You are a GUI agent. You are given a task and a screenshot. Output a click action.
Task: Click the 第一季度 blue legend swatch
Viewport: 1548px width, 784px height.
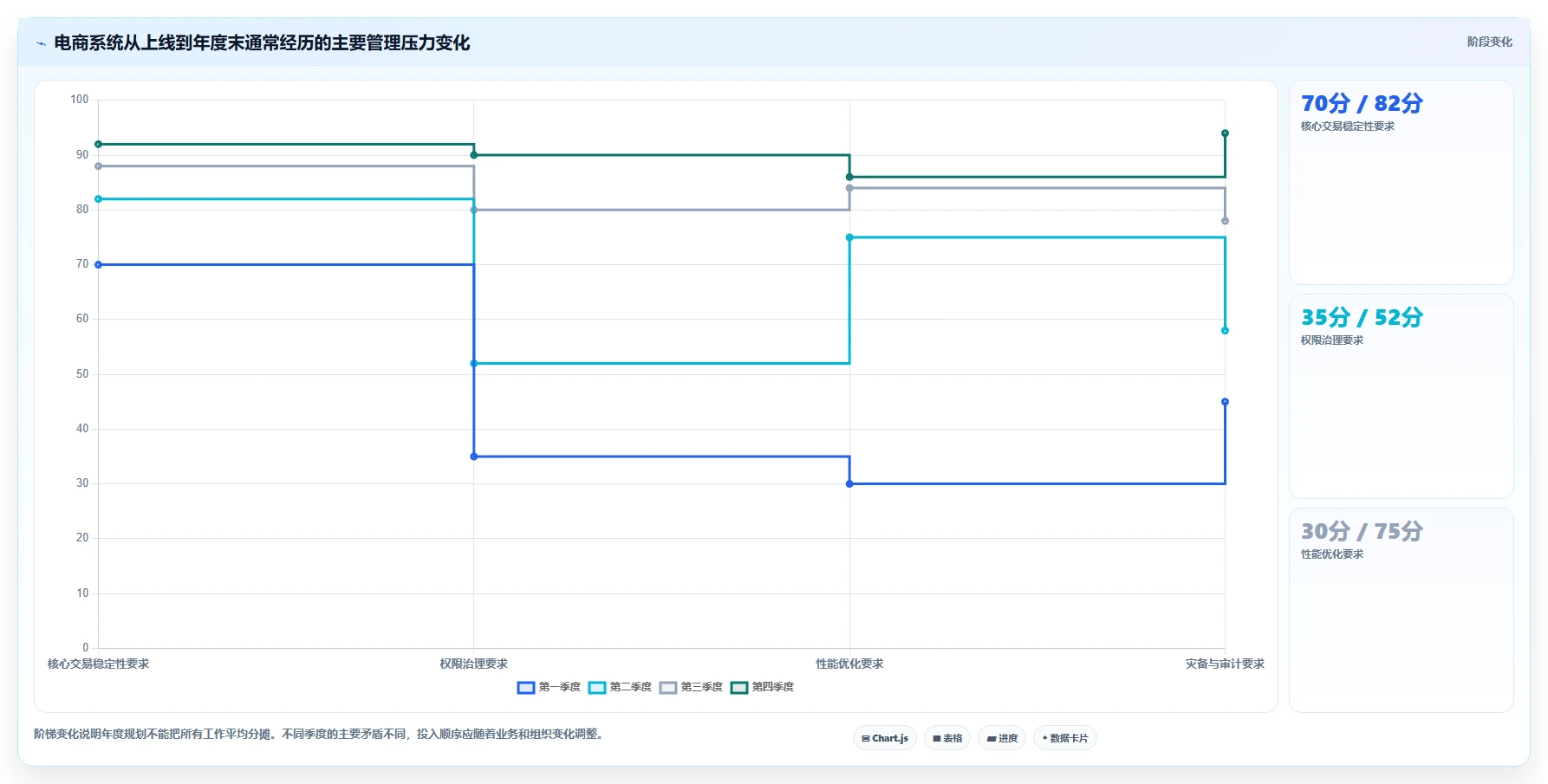coord(525,688)
